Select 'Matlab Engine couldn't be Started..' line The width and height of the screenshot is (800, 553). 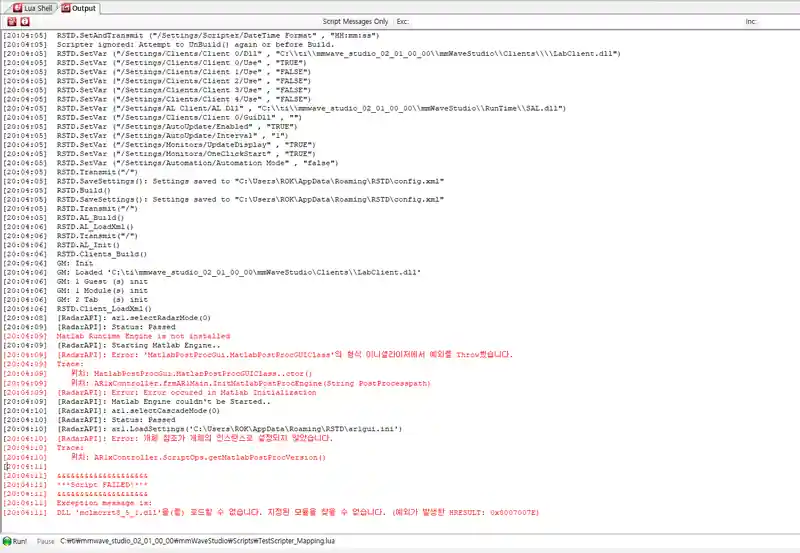click(x=137, y=401)
